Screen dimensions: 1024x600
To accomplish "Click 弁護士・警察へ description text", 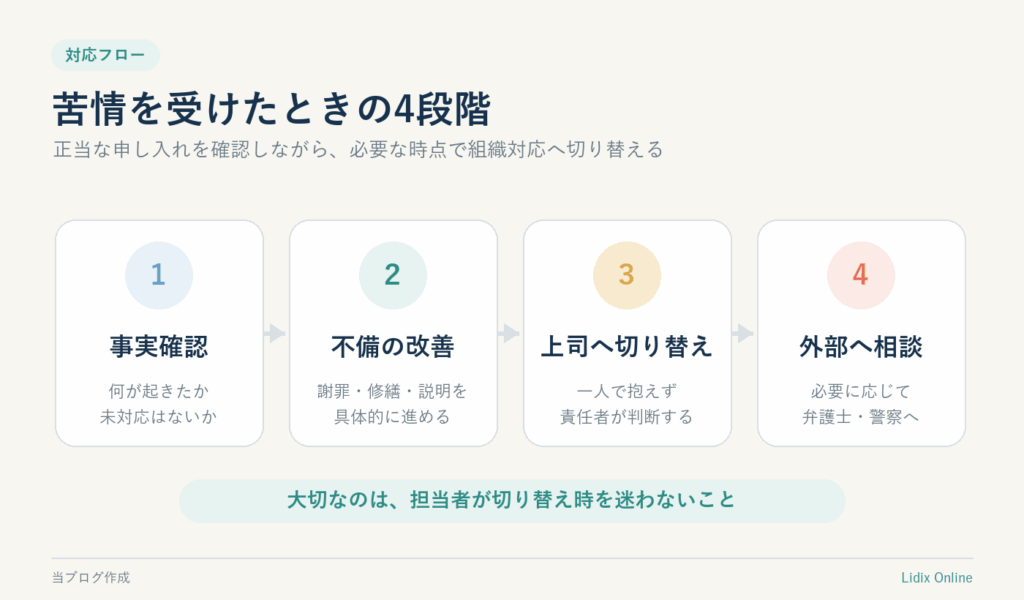I will click(x=861, y=417).
